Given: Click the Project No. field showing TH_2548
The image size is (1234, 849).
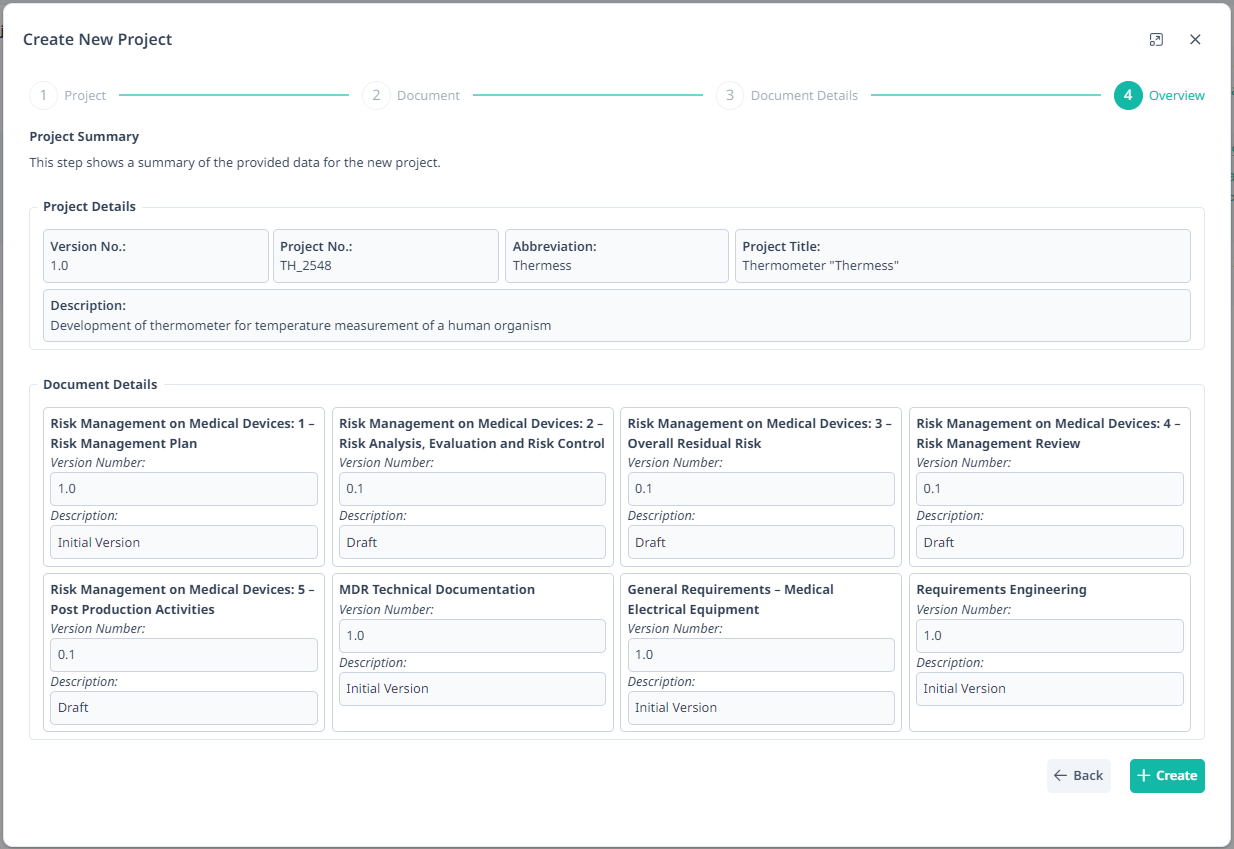Looking at the screenshot, I should pyautogui.click(x=385, y=256).
